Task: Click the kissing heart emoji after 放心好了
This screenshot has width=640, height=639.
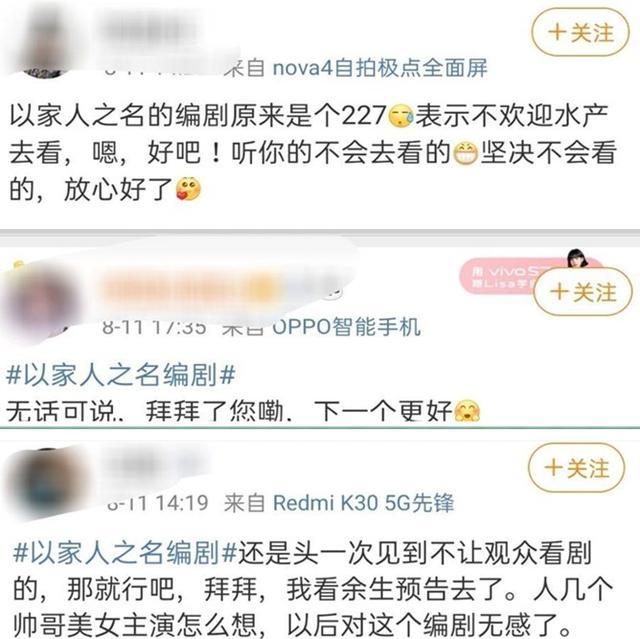Action: pos(188,189)
